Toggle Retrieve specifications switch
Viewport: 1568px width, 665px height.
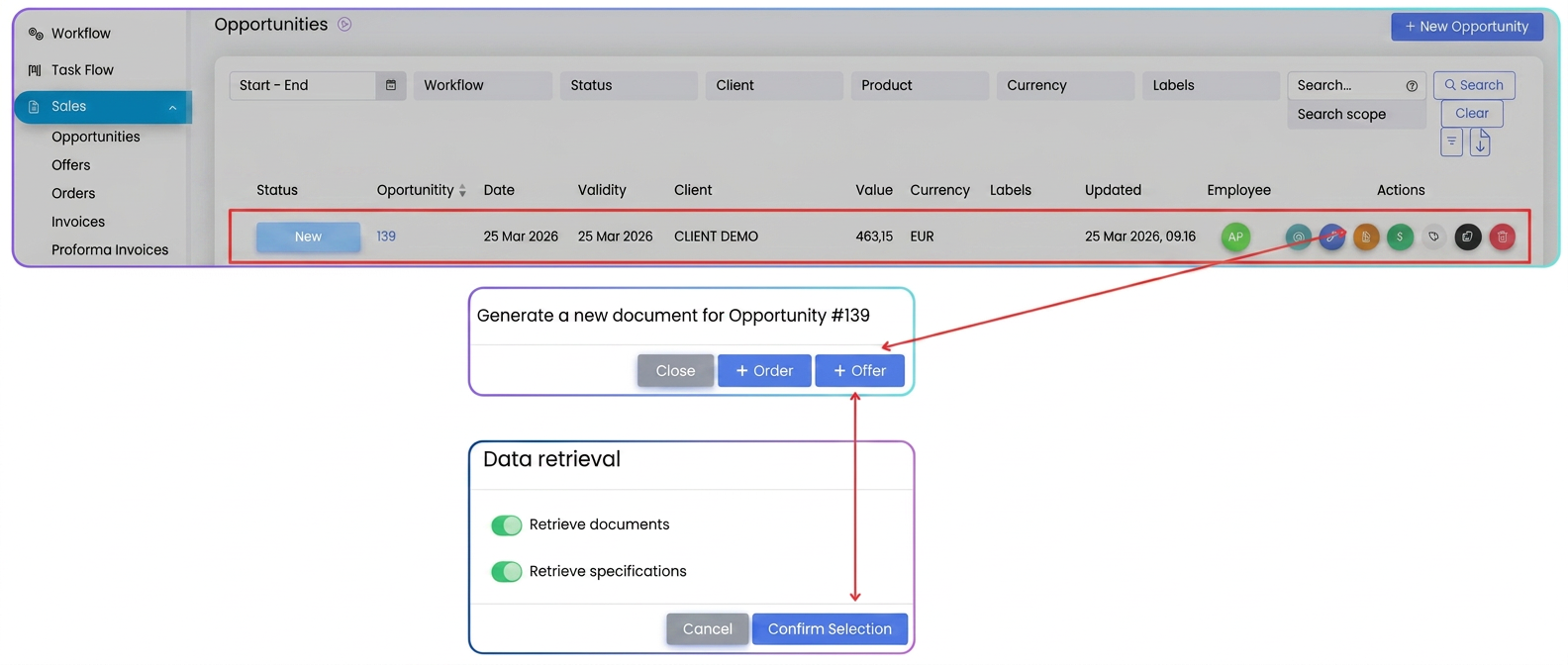(x=506, y=571)
